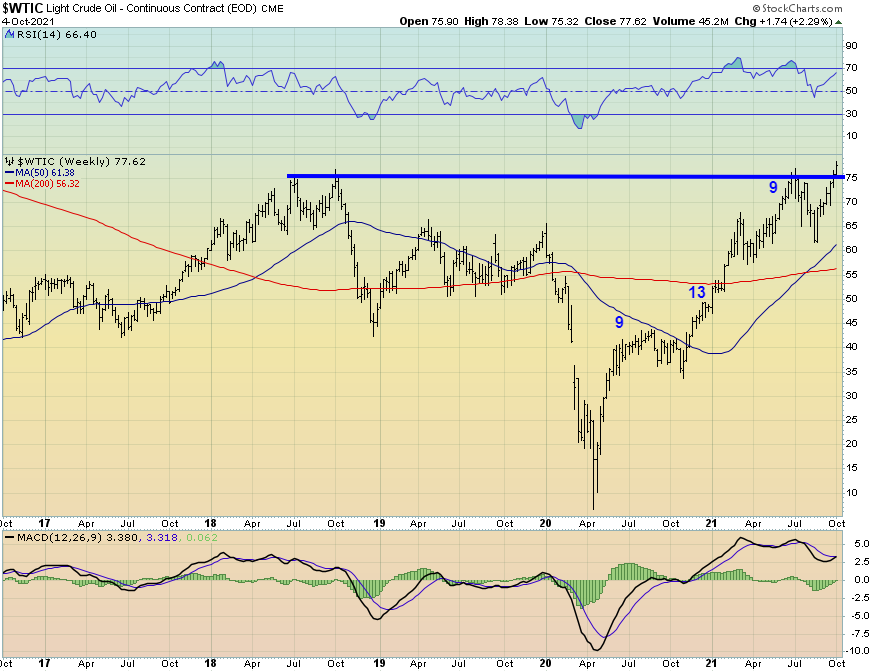Click the blue MA(50) legend line marker

coord(10,172)
